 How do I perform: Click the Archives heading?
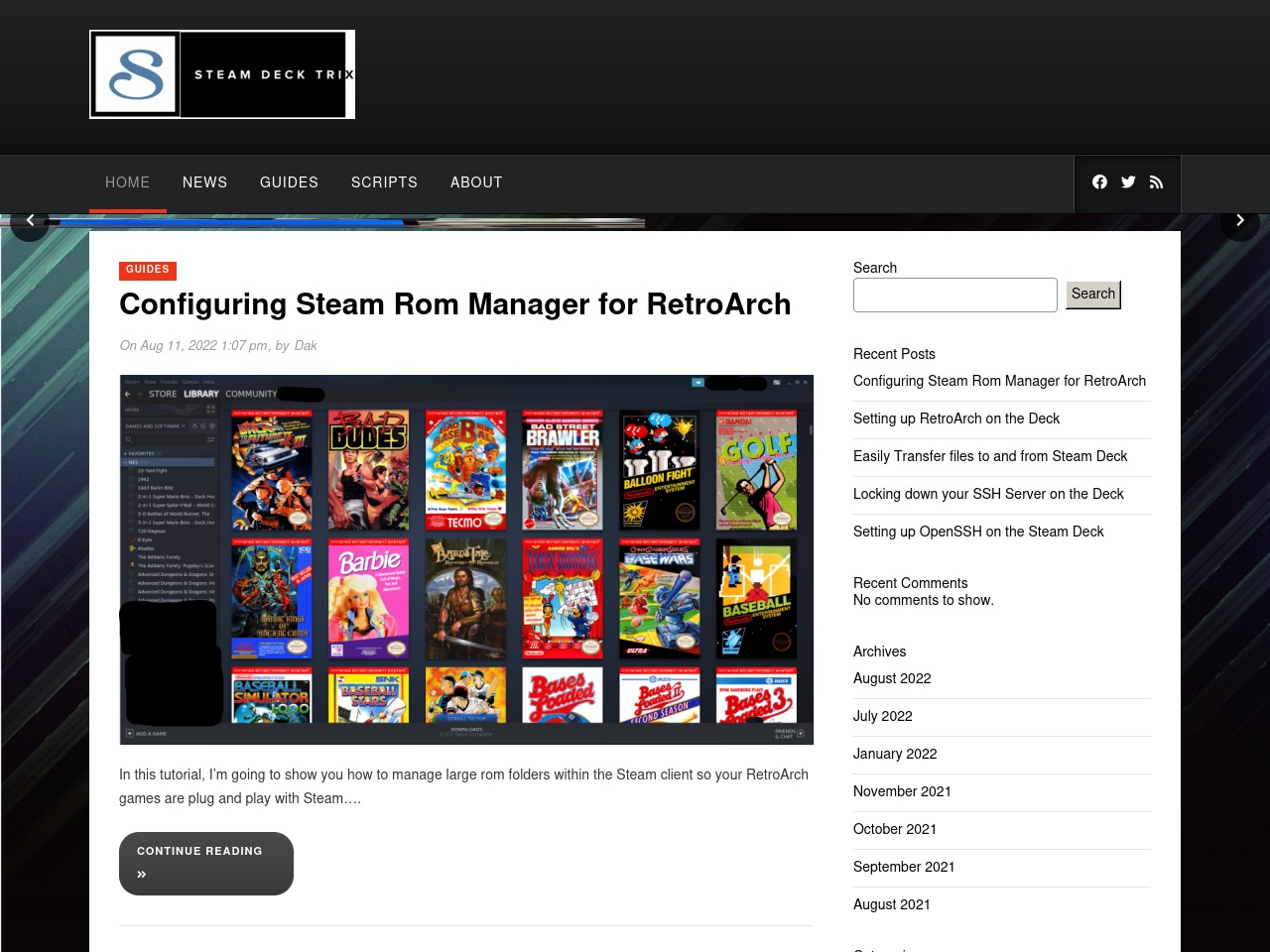(879, 652)
